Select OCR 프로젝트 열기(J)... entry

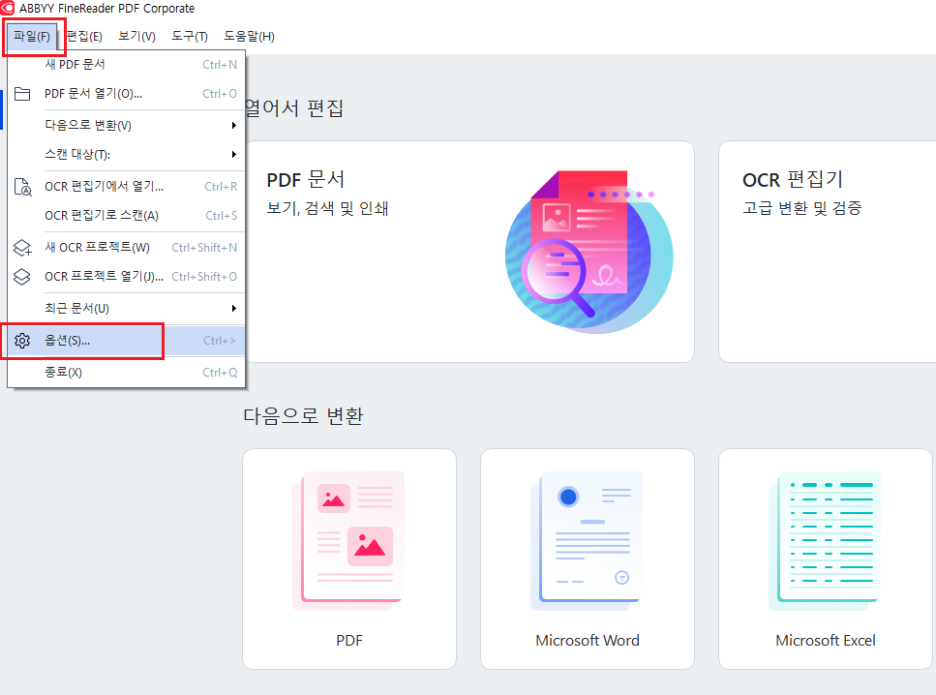[126, 276]
